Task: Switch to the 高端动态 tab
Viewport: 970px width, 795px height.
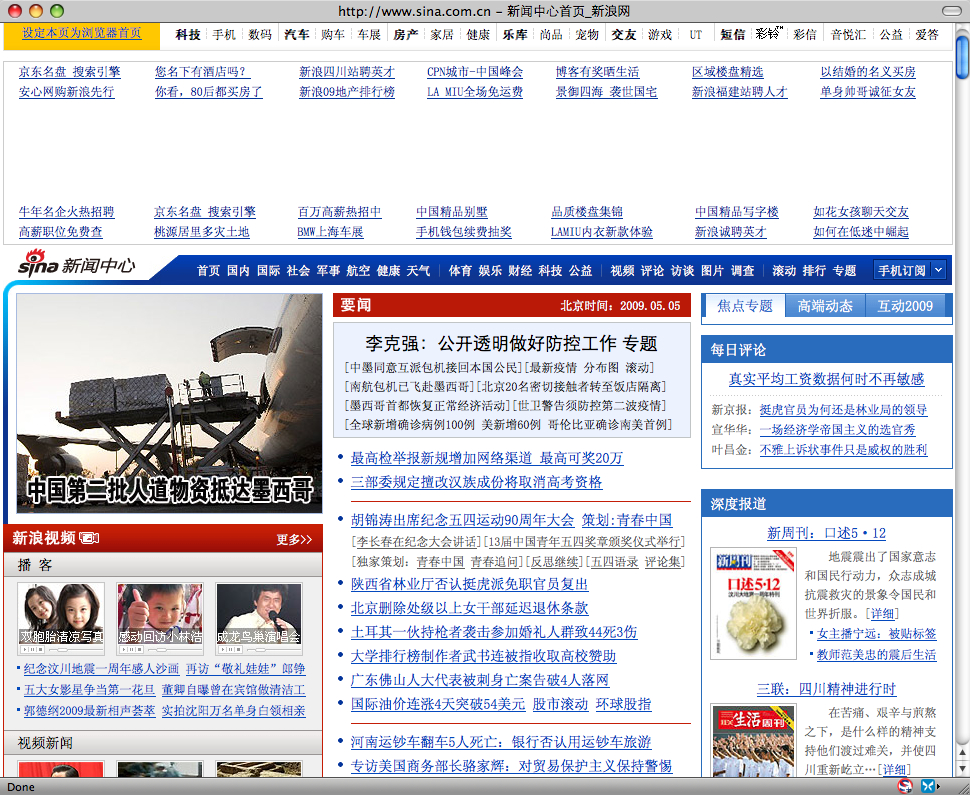Action: [x=825, y=306]
